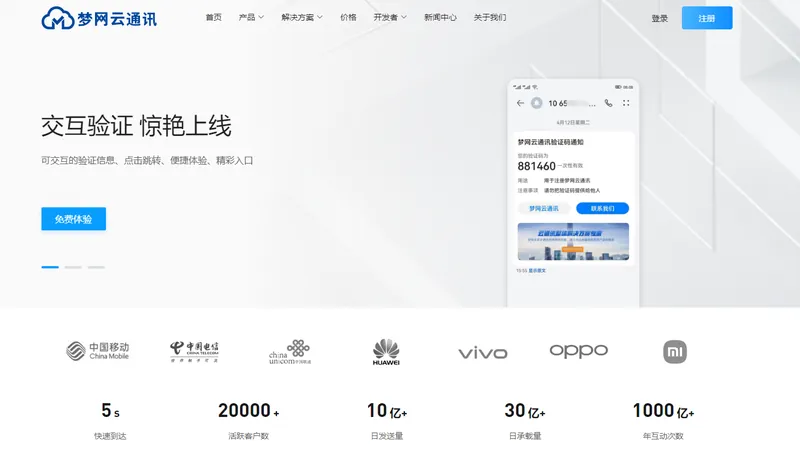The width and height of the screenshot is (800, 455).
Task: Go to 新闻中心
Action: [440, 17]
